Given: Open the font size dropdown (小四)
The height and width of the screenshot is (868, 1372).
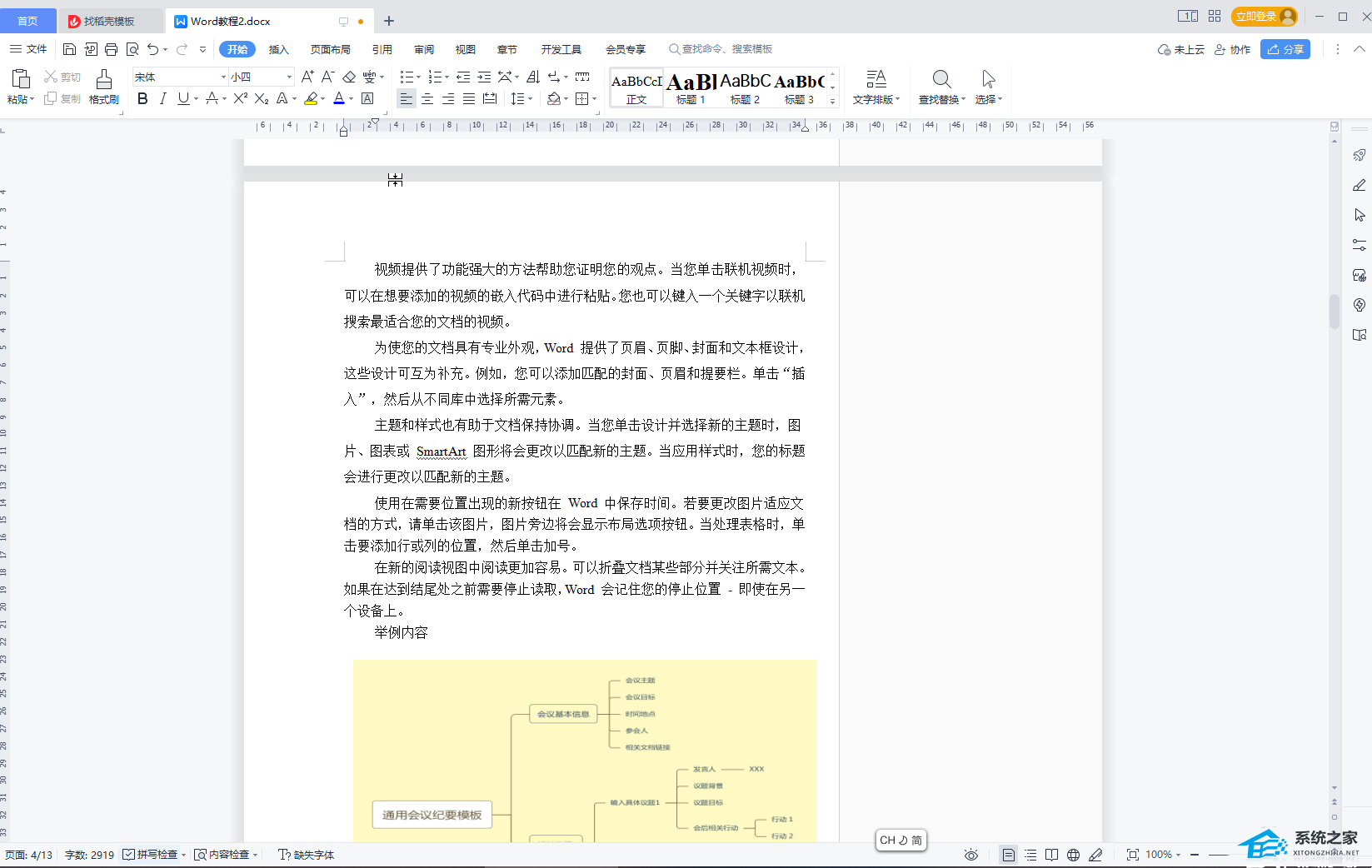Looking at the screenshot, I should pyautogui.click(x=289, y=77).
